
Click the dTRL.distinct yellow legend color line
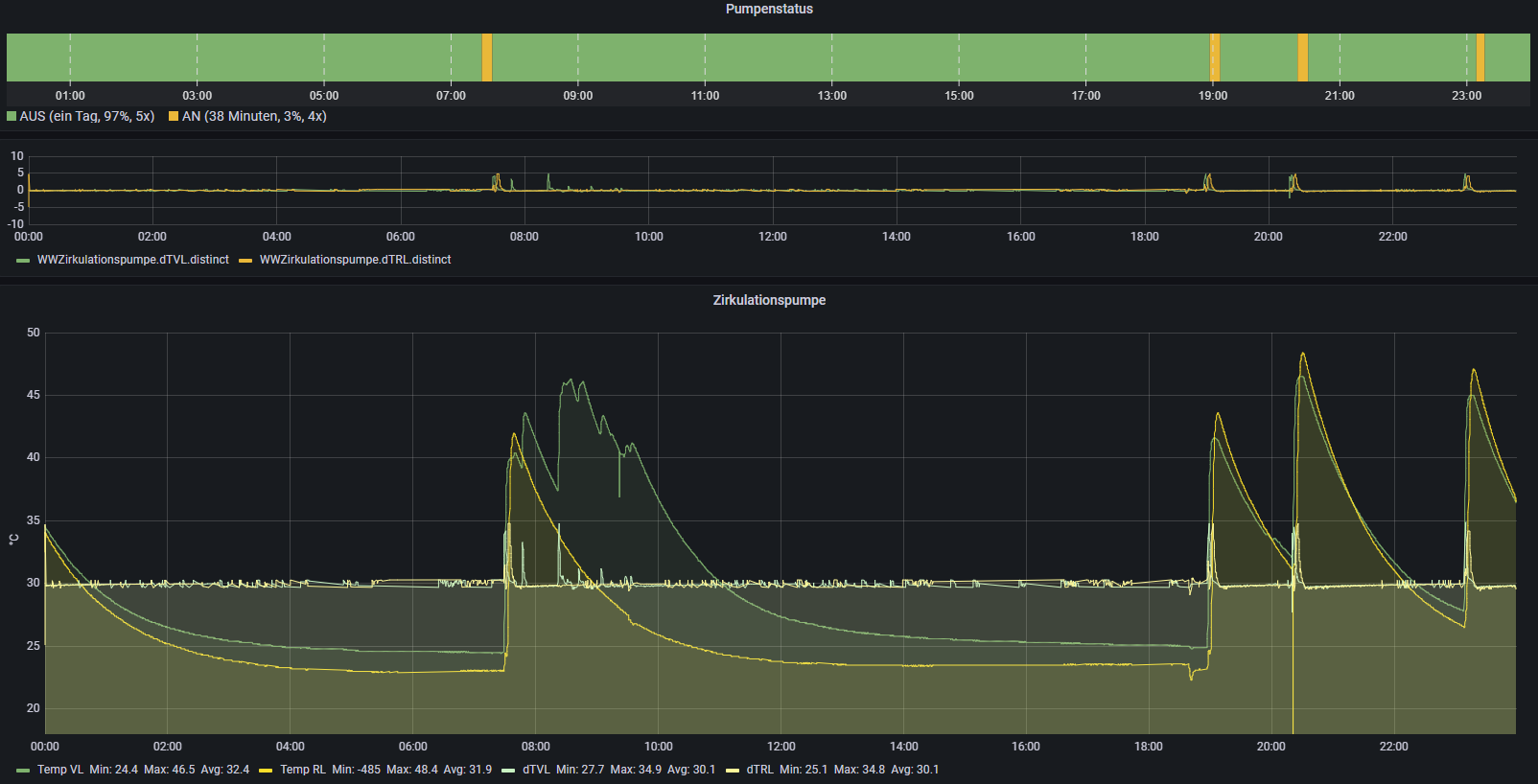point(245,261)
